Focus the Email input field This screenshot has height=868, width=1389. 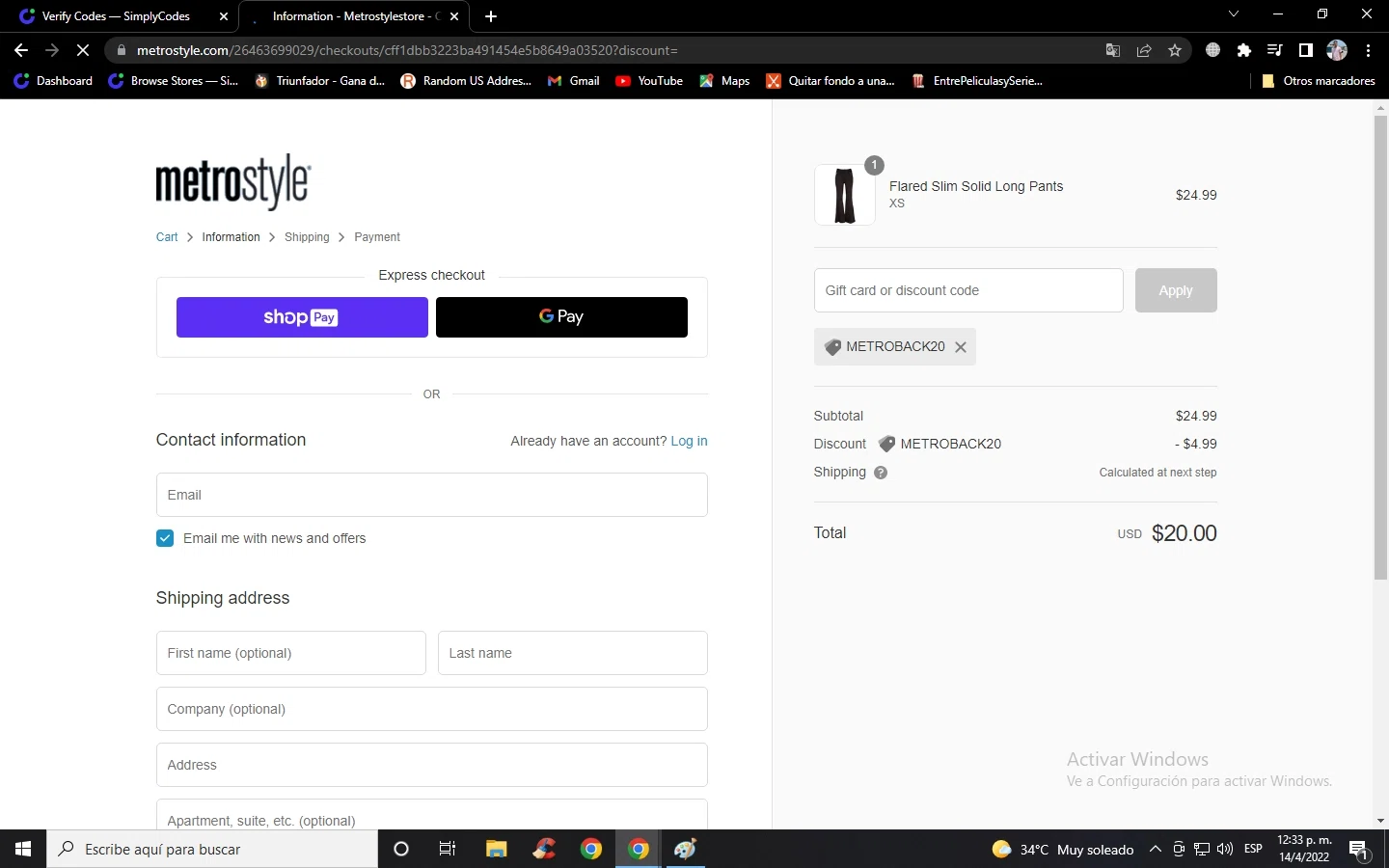[x=432, y=495]
